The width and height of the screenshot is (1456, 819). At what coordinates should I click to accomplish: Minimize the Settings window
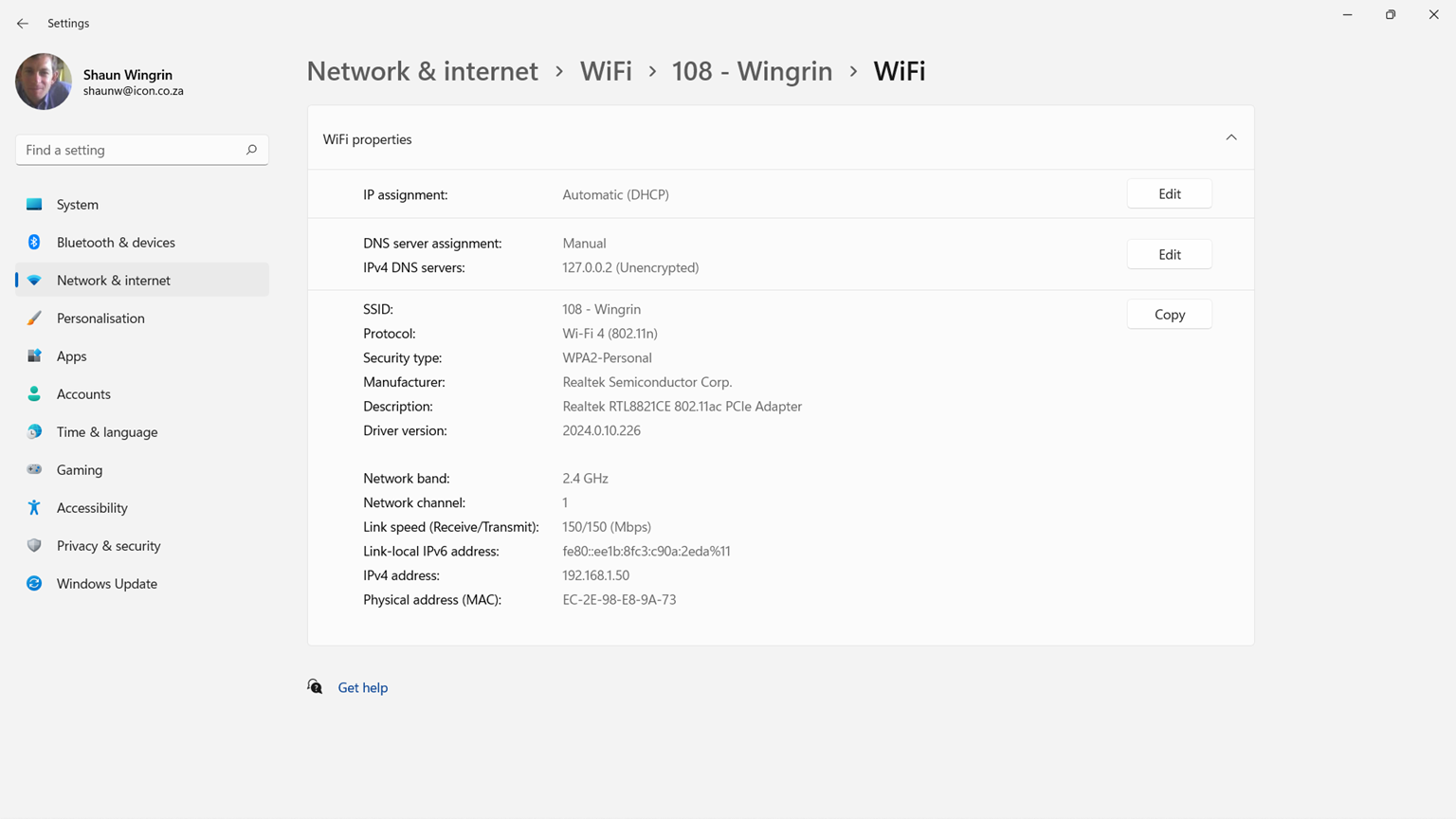click(x=1347, y=14)
